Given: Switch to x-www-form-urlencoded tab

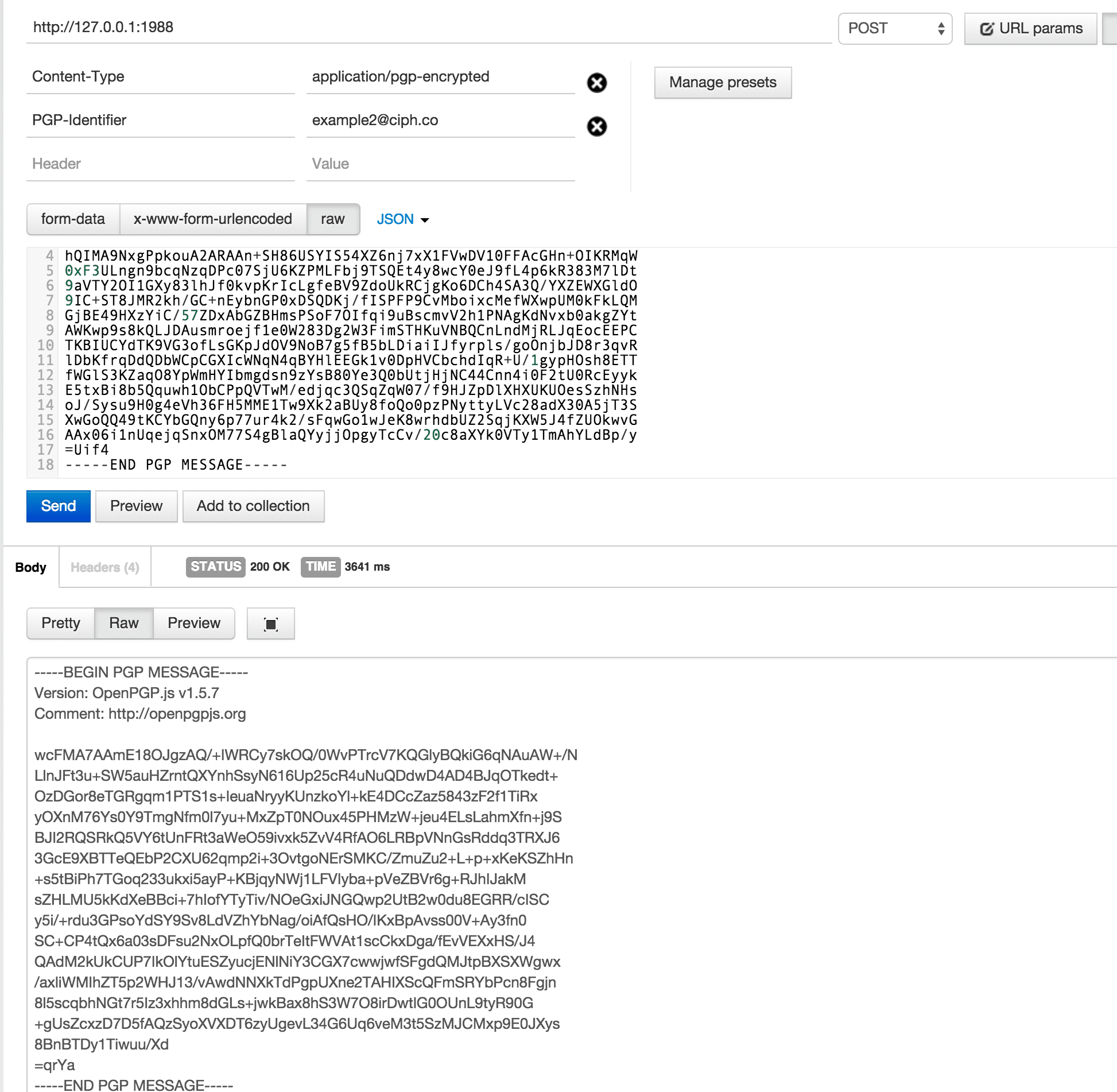Looking at the screenshot, I should (x=212, y=219).
